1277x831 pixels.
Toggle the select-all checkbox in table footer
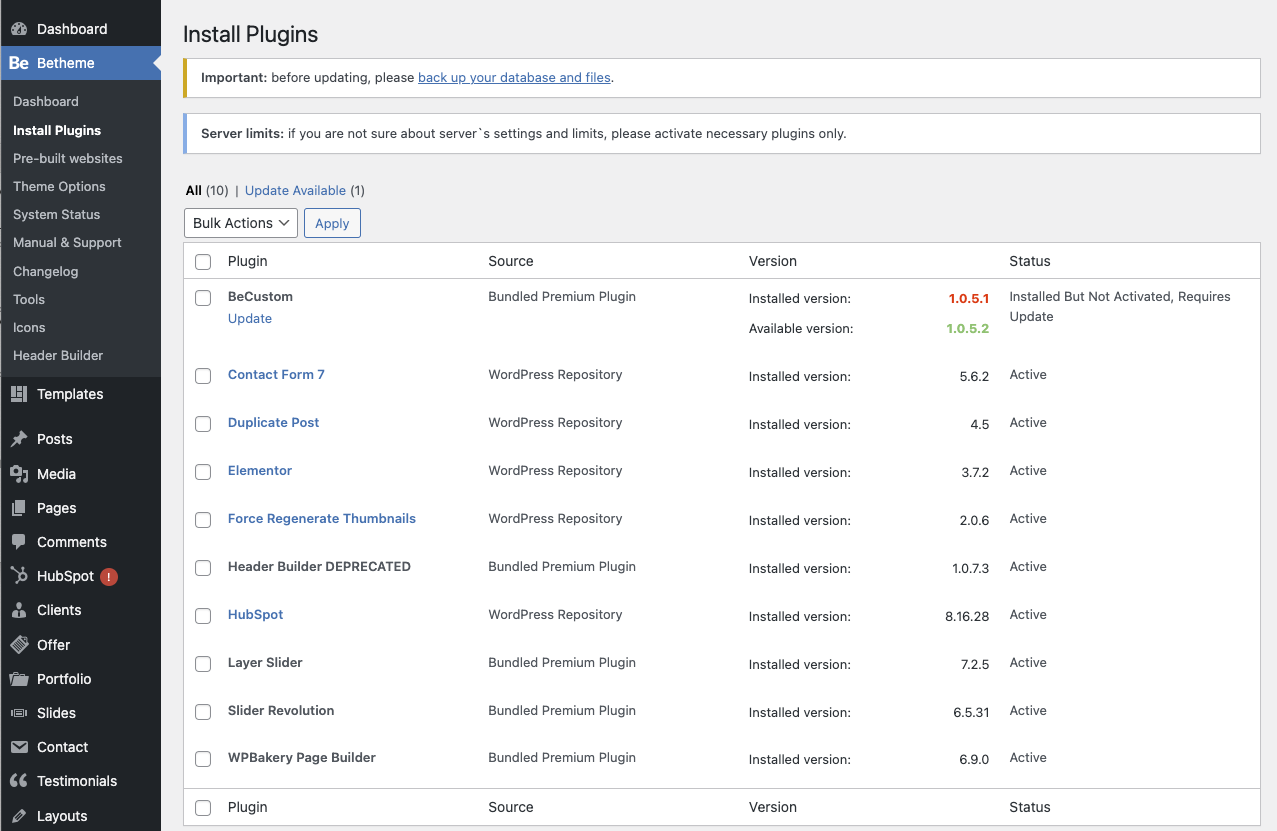point(203,808)
